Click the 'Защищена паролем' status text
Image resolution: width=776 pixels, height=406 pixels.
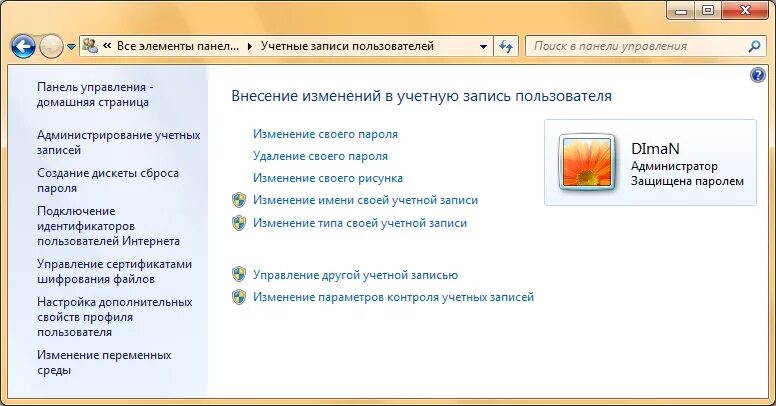coord(687,181)
